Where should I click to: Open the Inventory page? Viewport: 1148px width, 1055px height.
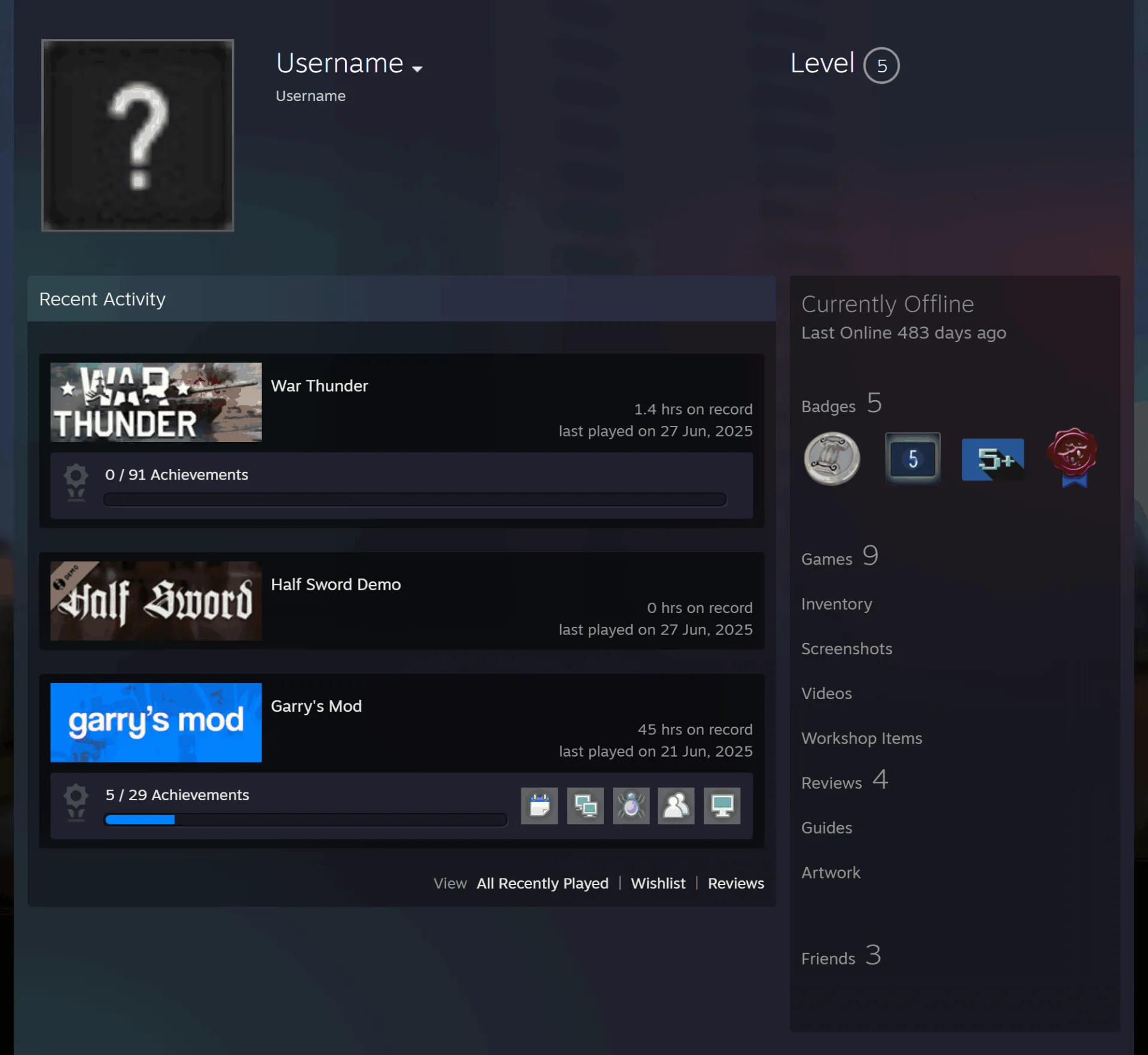(836, 604)
